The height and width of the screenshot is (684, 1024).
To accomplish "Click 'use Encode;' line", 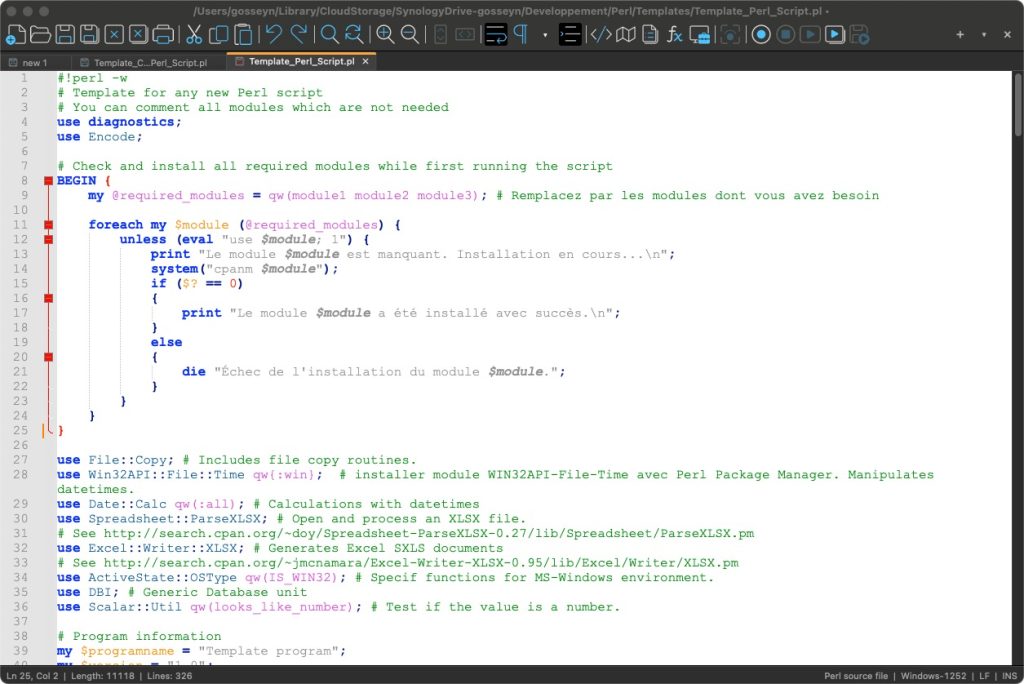I will pyautogui.click(x=100, y=137).
